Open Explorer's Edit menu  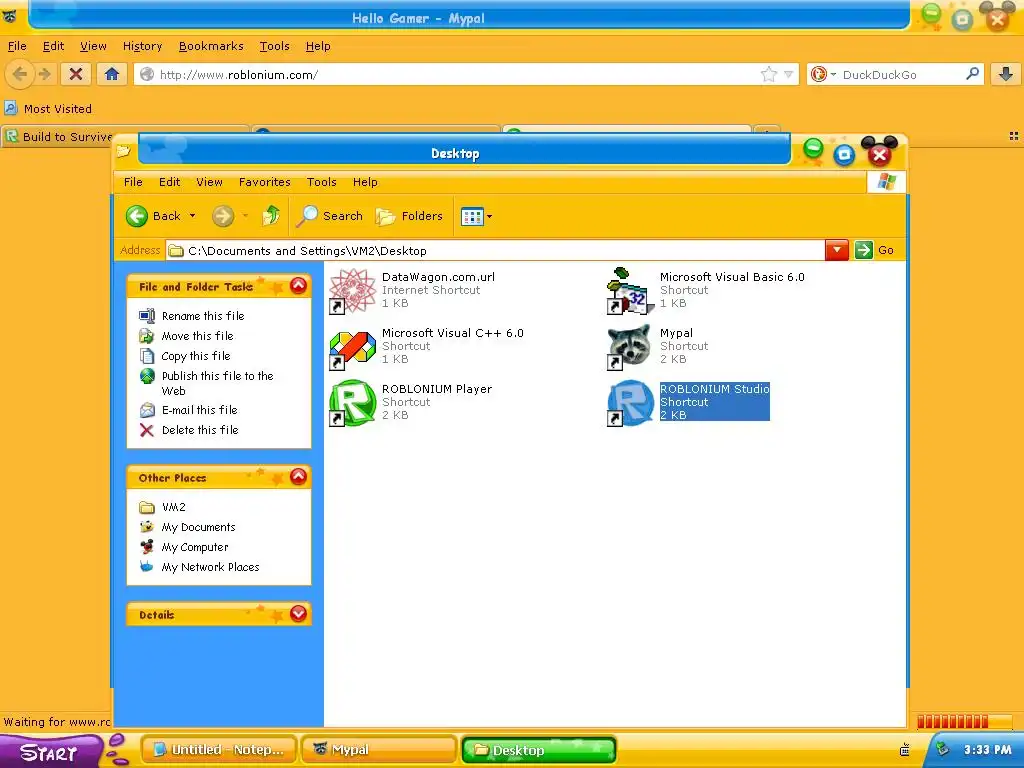(169, 182)
